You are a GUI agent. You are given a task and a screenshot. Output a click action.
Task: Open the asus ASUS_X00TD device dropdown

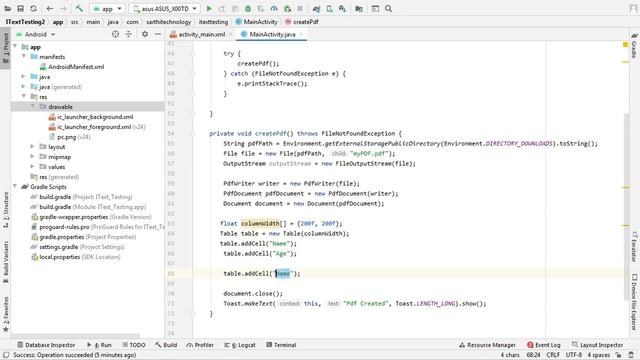coord(164,9)
